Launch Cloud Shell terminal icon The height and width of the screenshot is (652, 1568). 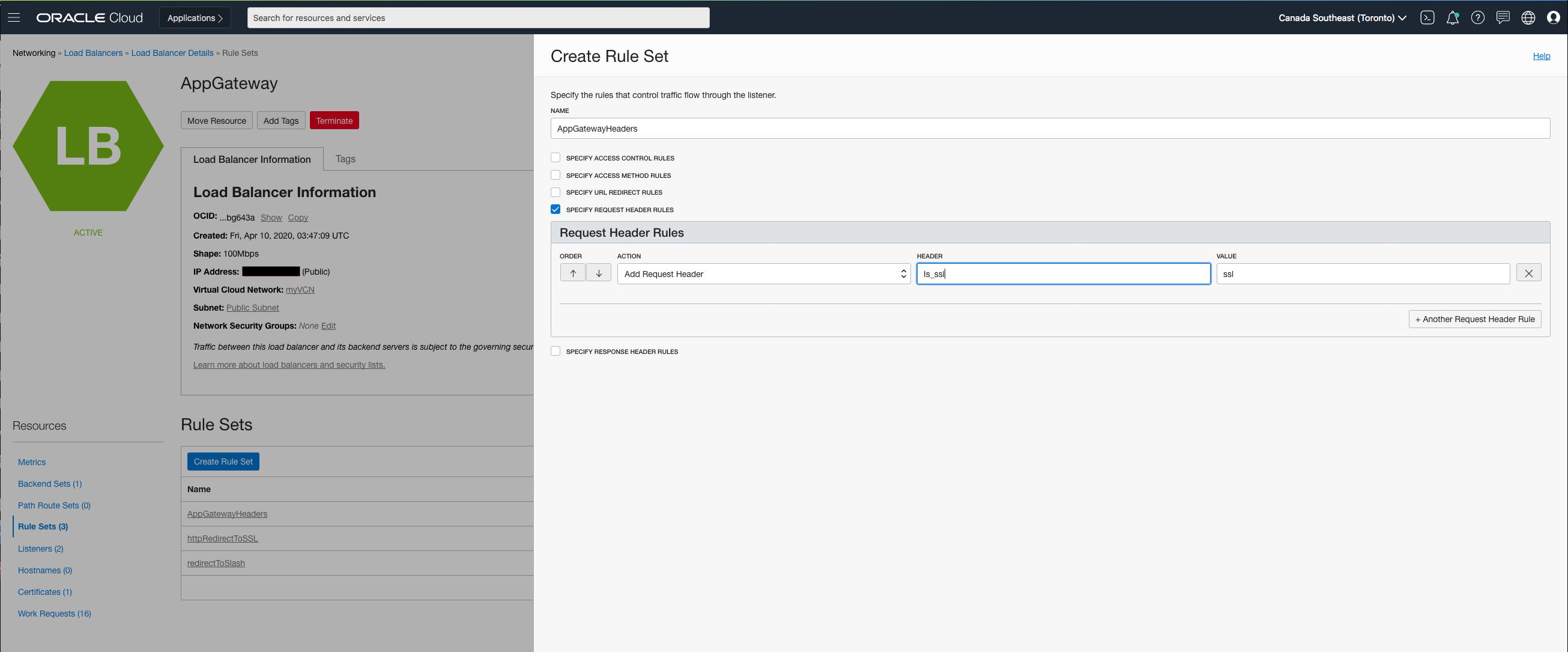coord(1427,17)
